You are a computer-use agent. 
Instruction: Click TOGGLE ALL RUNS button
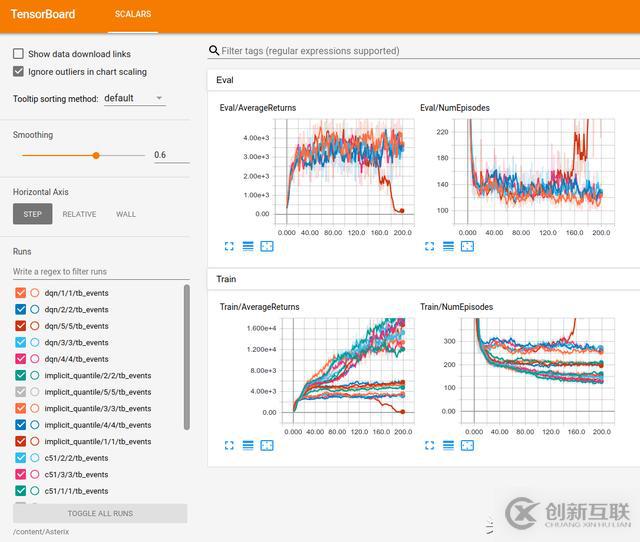click(100, 513)
